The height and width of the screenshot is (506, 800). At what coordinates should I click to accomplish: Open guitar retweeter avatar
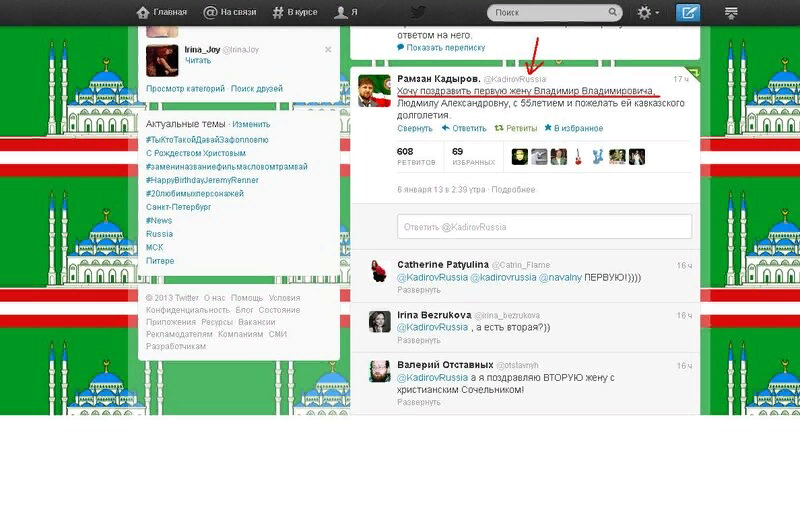(x=578, y=157)
